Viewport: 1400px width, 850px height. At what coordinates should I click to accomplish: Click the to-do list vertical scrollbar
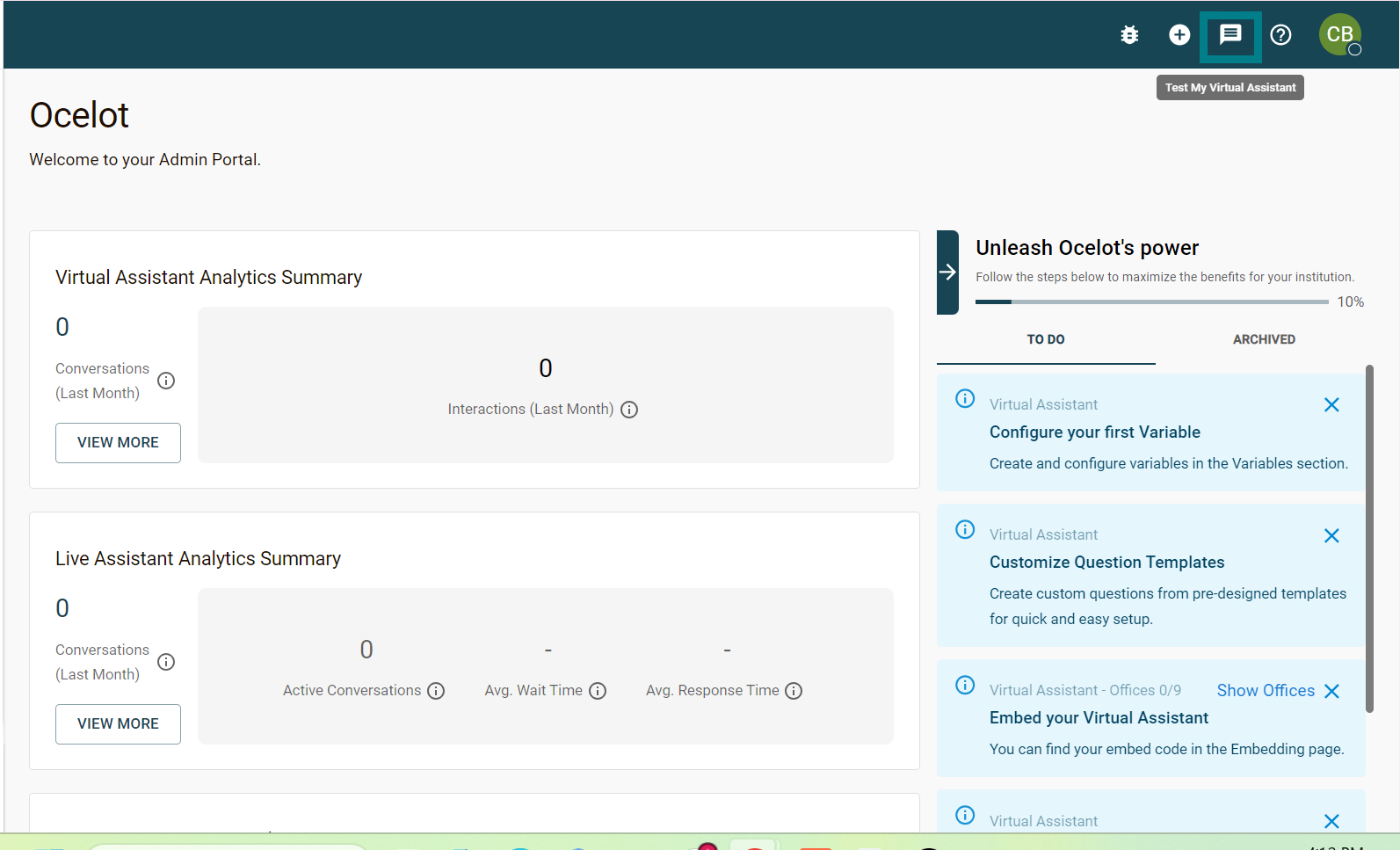pos(1369,538)
